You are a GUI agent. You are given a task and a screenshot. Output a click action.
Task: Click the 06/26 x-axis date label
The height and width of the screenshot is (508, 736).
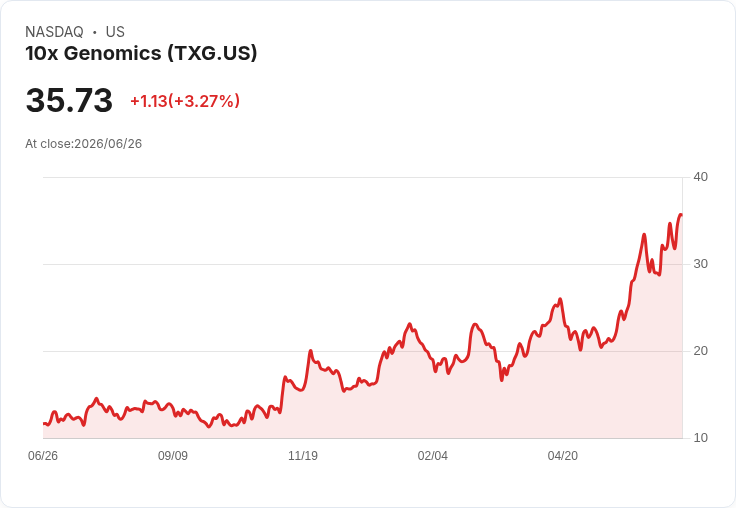pos(43,455)
